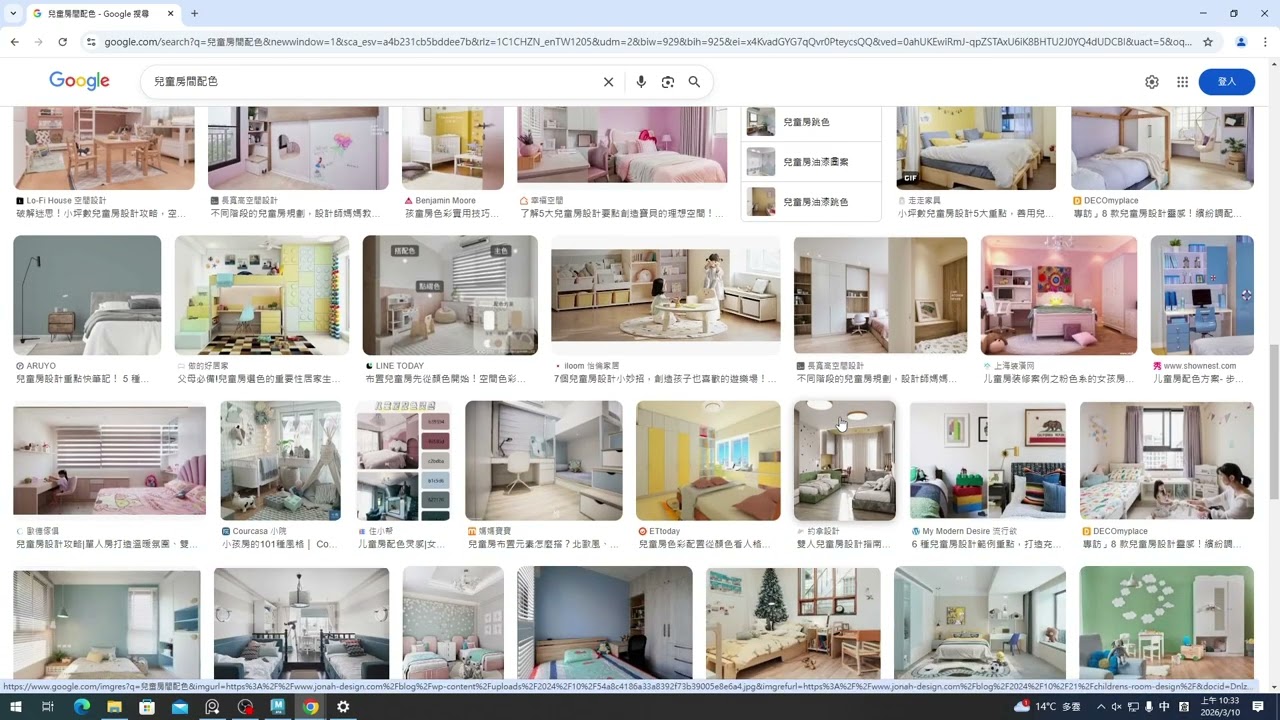Open Chrome profile avatar

coord(1241,42)
